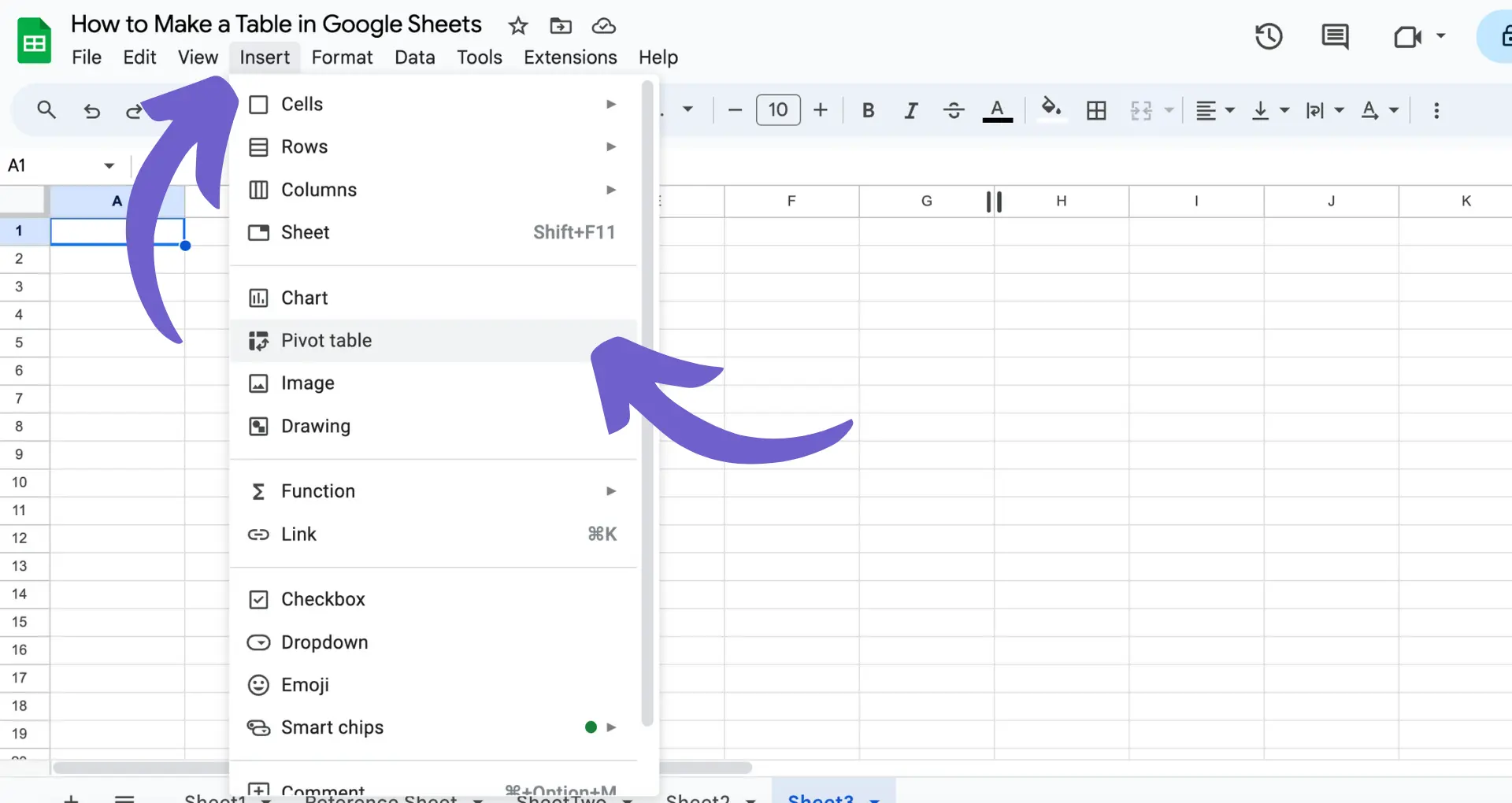Expand the Cells submenu
The height and width of the screenshot is (803, 1512).
click(x=433, y=104)
